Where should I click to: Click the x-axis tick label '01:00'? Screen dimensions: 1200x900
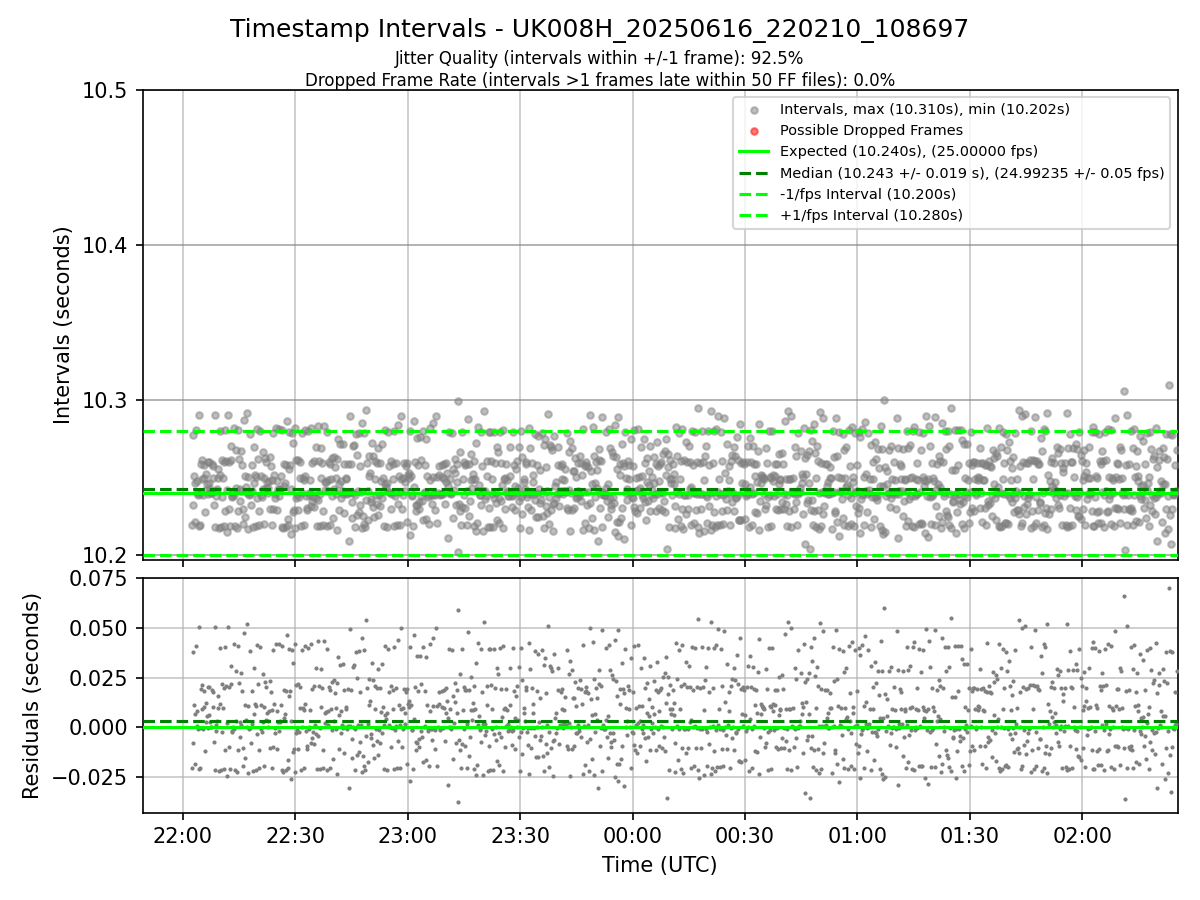pyautogui.click(x=857, y=835)
